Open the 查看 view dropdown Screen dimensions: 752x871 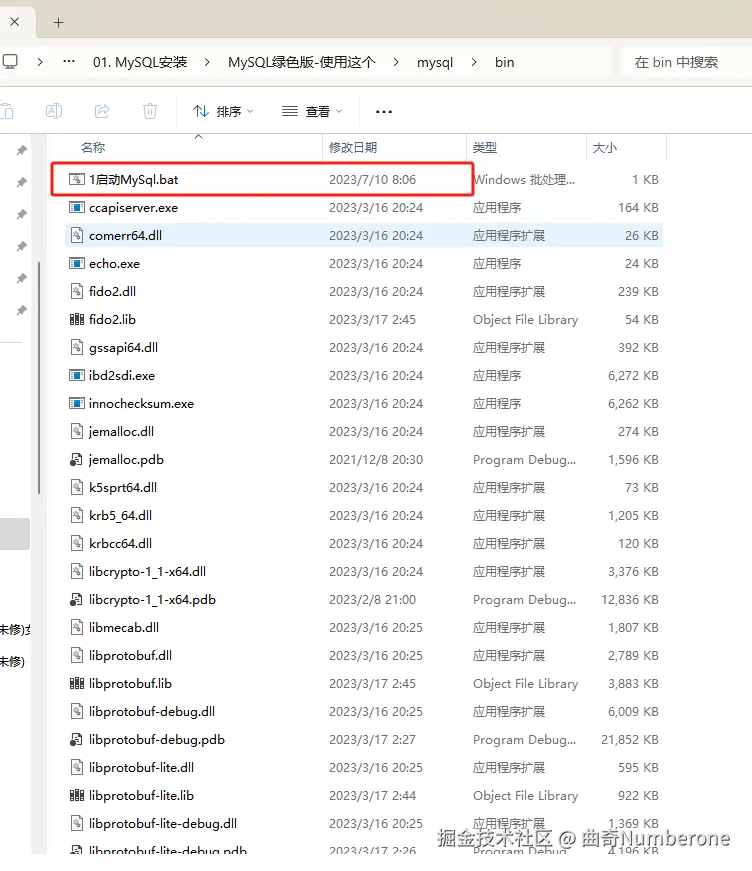tap(312, 112)
